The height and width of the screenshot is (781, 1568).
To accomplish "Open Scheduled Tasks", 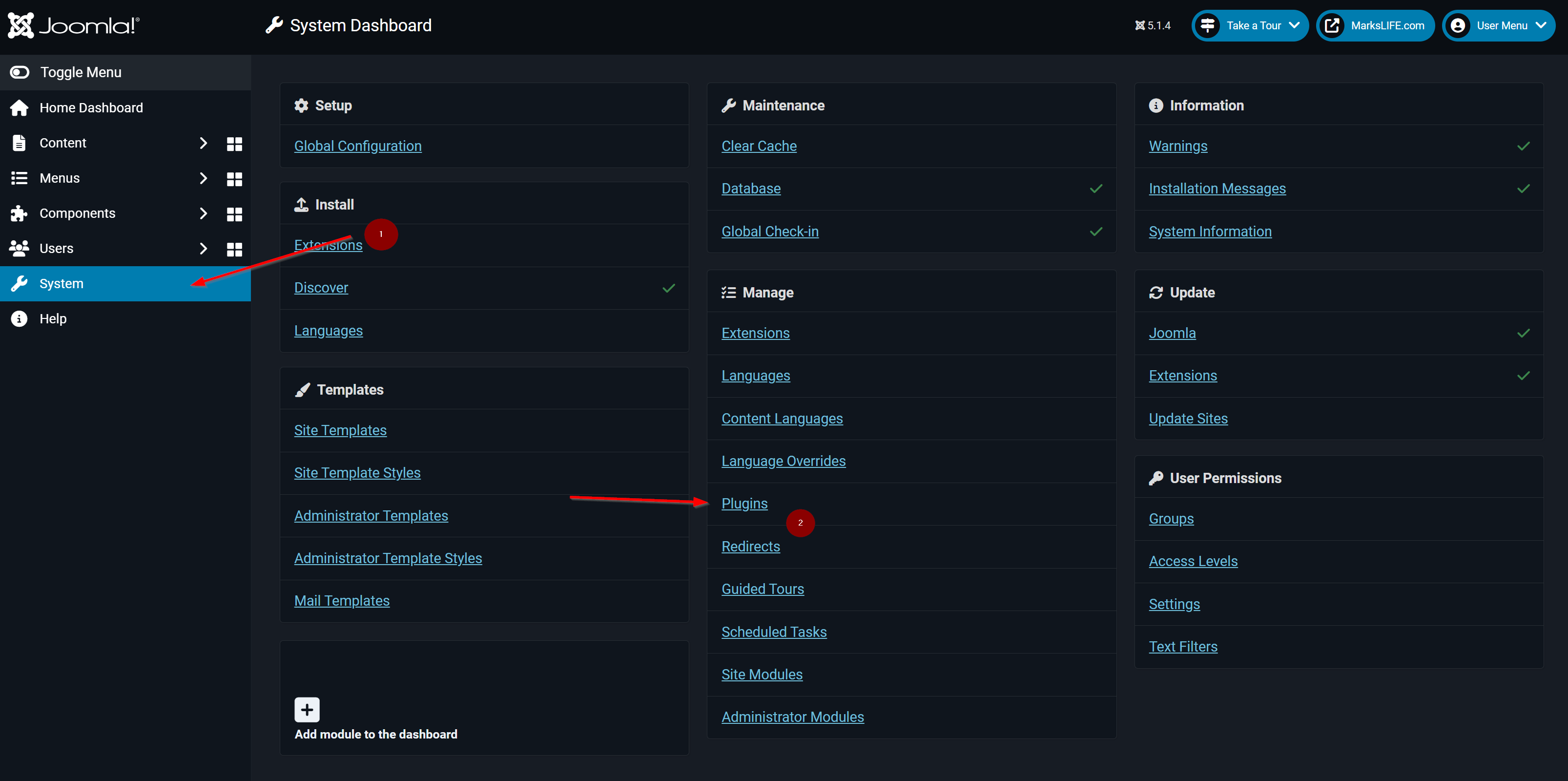I will tap(774, 633).
